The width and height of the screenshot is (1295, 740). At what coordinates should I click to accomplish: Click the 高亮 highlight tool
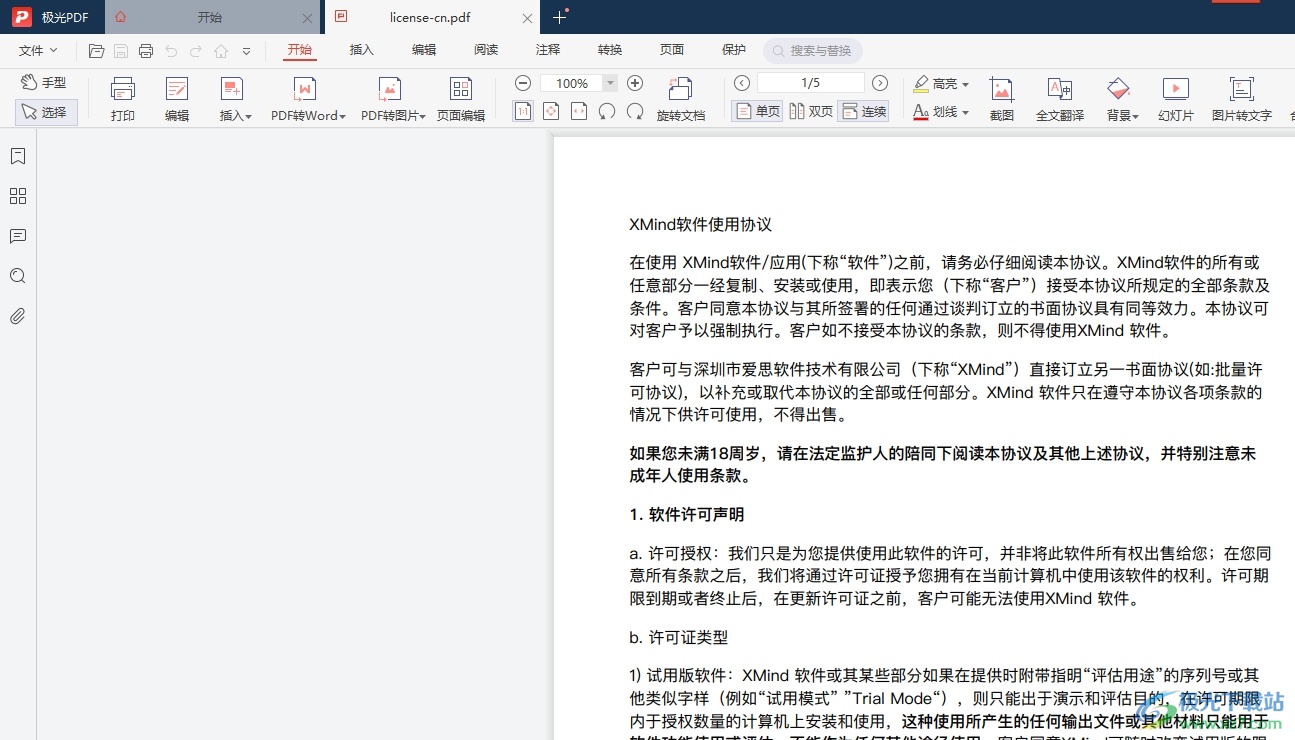pos(935,84)
